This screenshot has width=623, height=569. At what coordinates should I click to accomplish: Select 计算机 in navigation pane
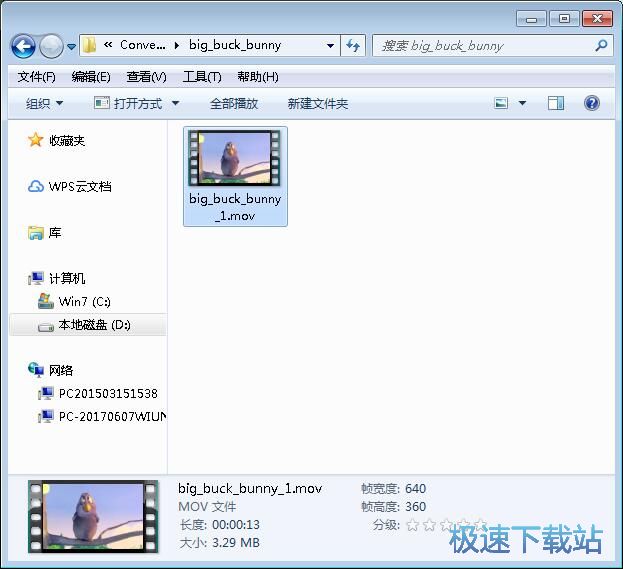(x=67, y=279)
